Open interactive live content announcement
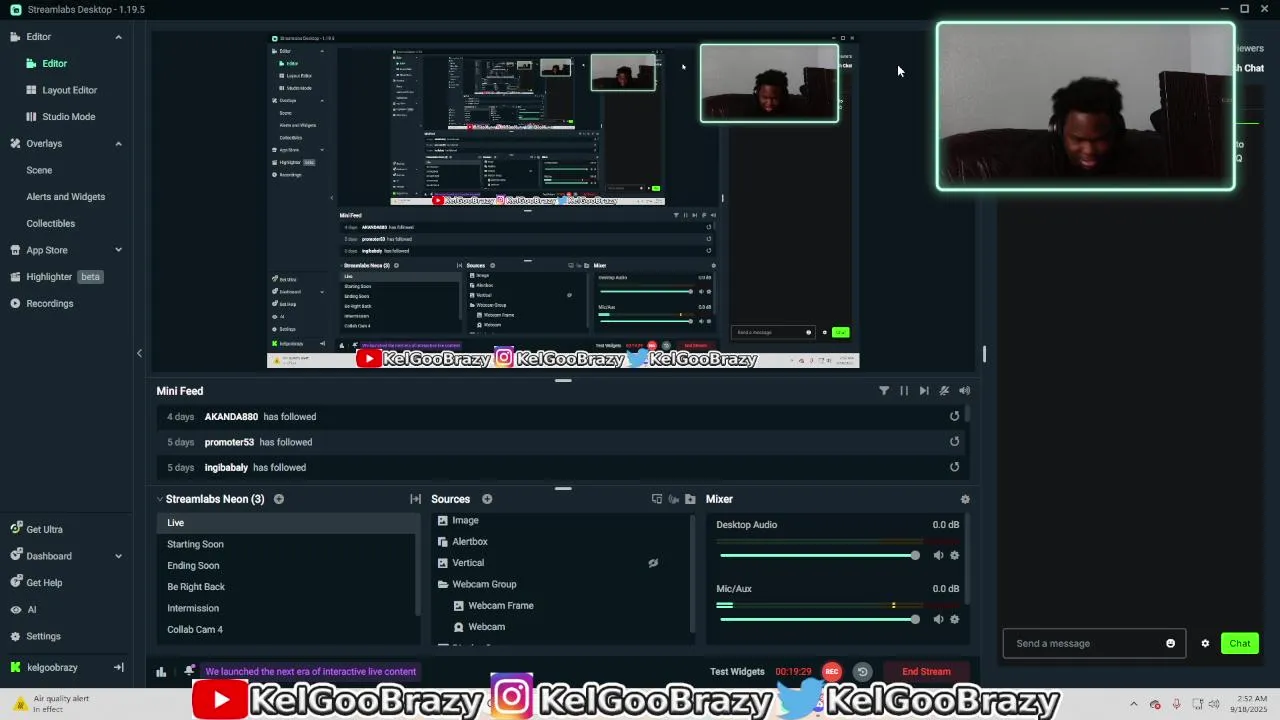The height and width of the screenshot is (720, 1280). point(310,672)
